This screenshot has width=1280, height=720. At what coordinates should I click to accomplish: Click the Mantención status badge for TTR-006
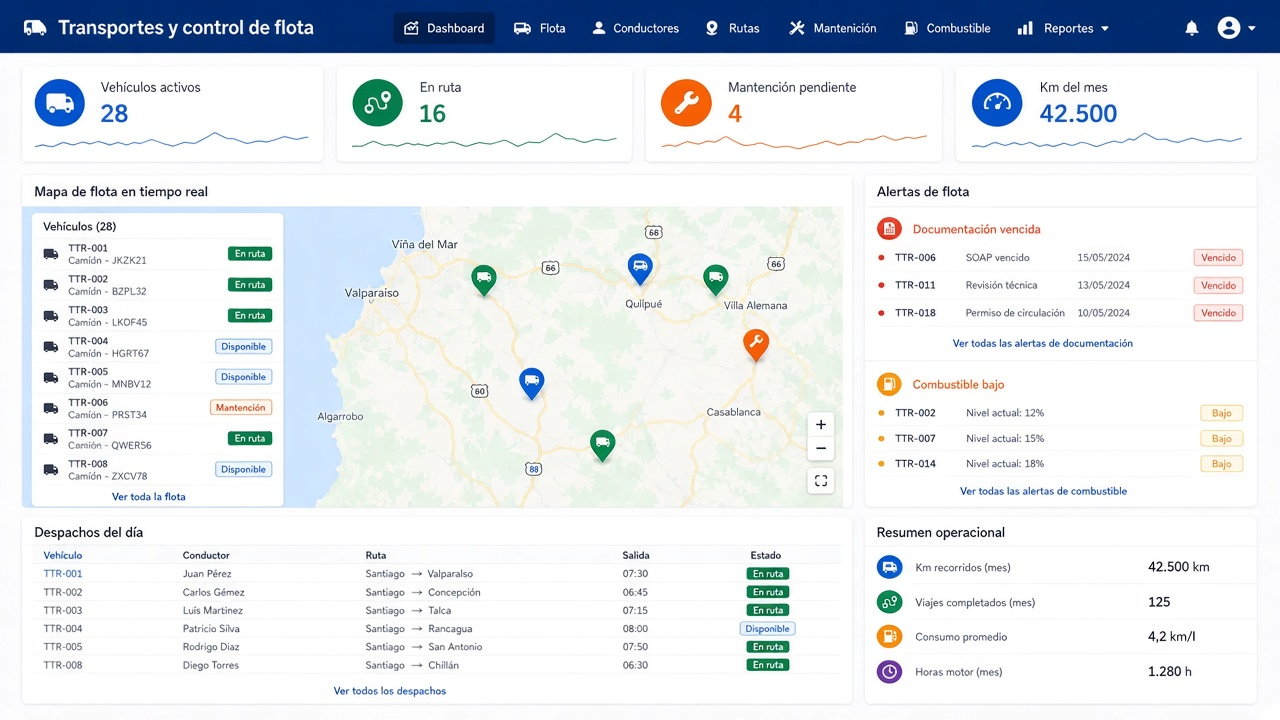(241, 408)
